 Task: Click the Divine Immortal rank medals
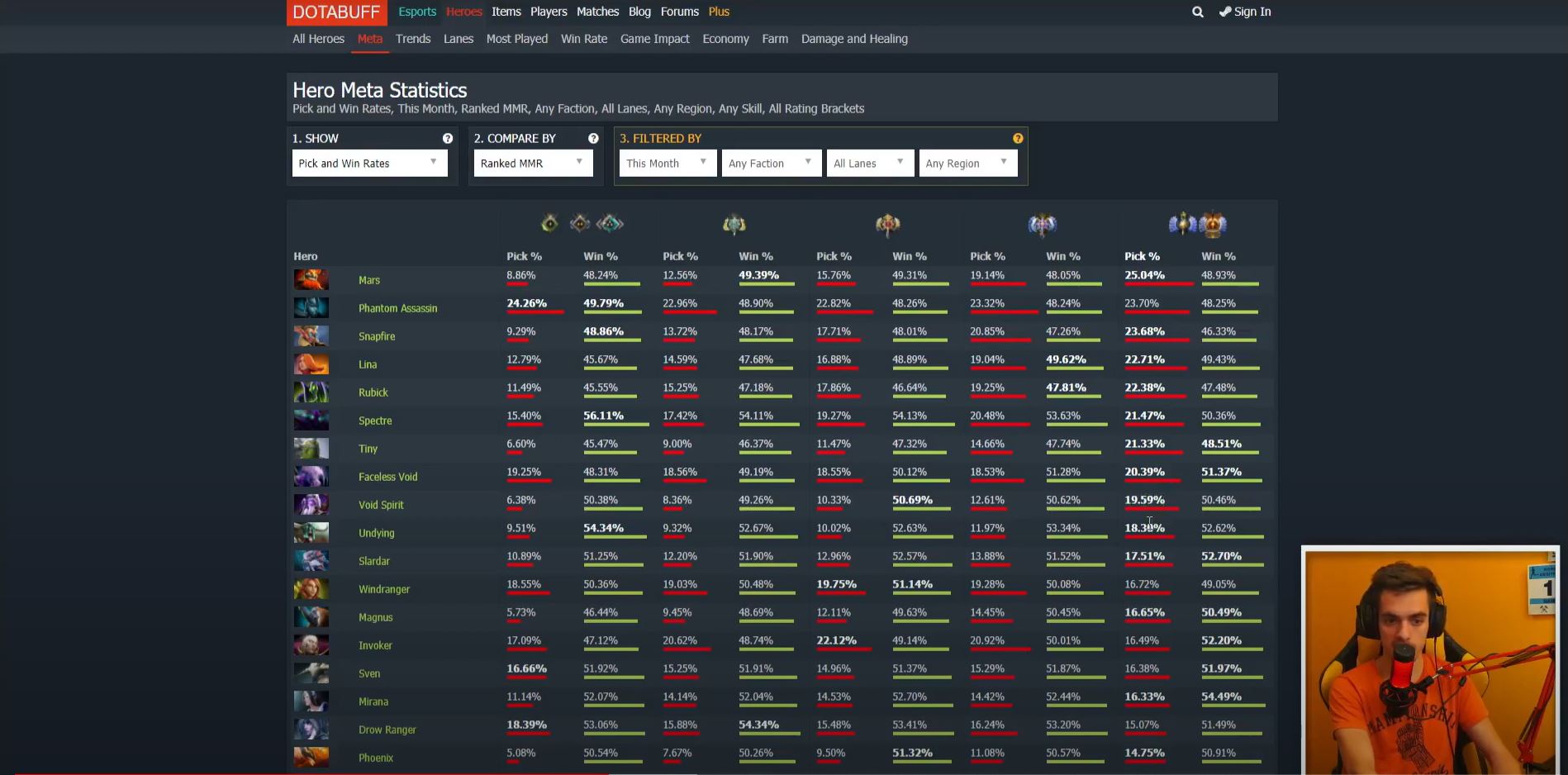point(1197,223)
